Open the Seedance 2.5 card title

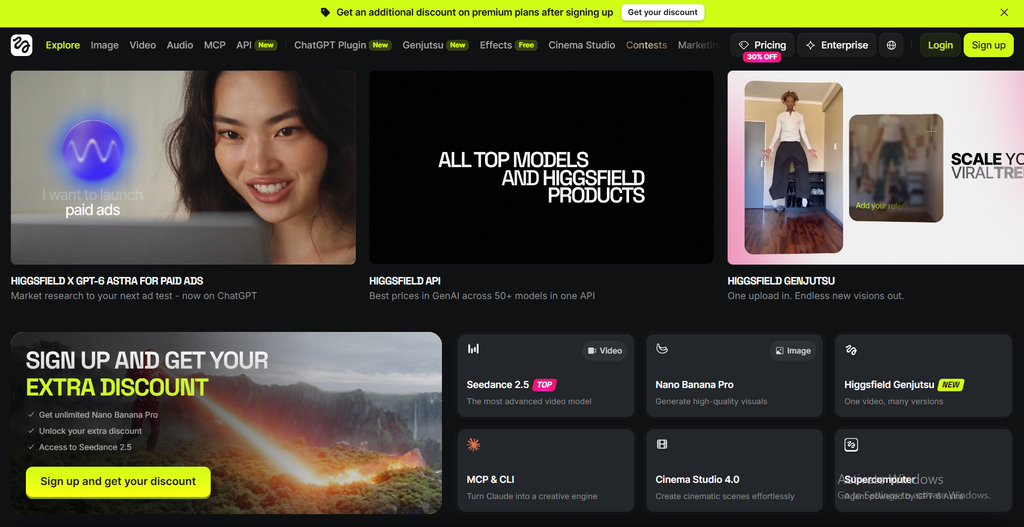(x=498, y=385)
